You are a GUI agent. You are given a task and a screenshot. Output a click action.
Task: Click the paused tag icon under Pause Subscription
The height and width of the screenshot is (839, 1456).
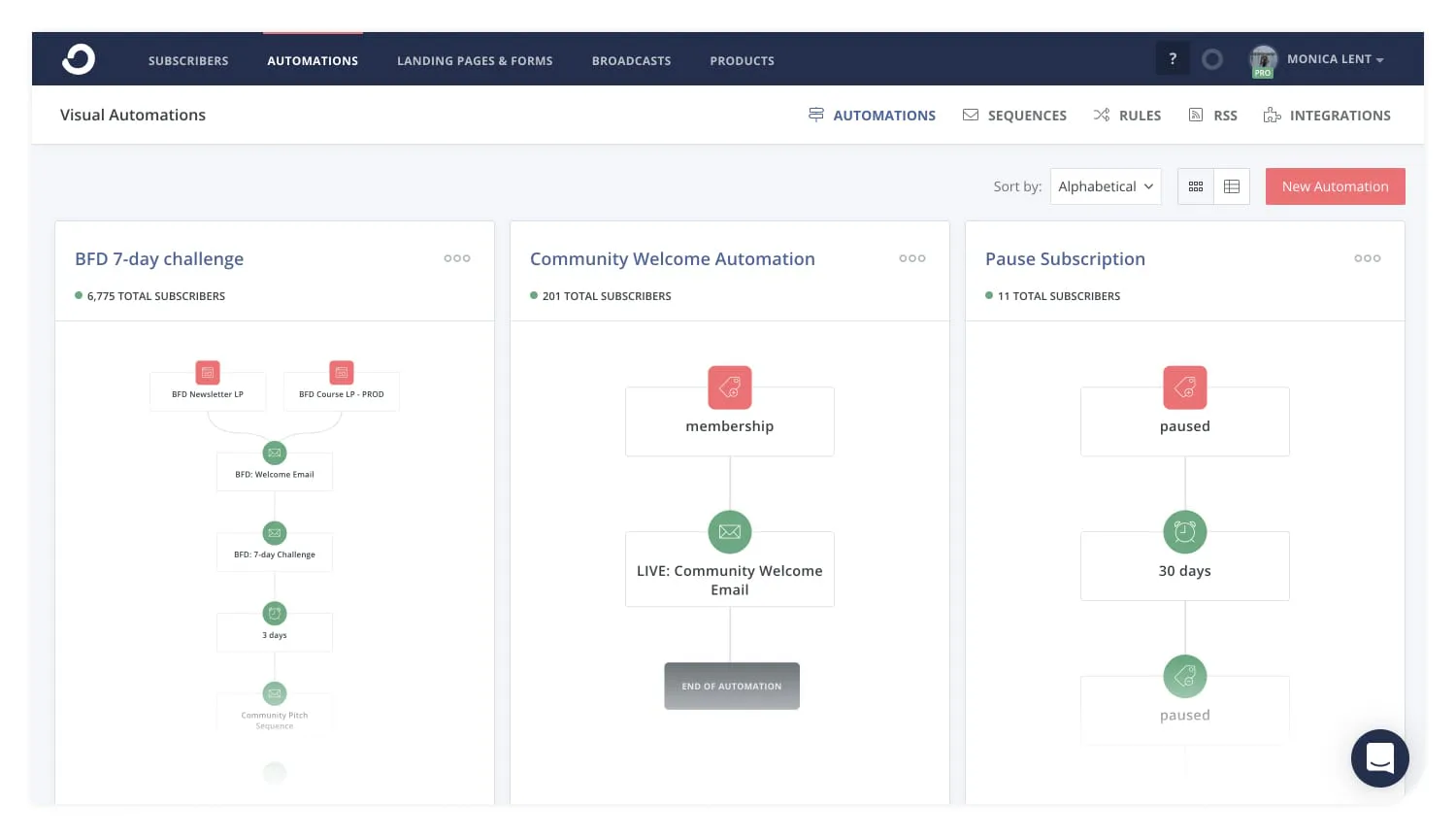coord(1184,387)
